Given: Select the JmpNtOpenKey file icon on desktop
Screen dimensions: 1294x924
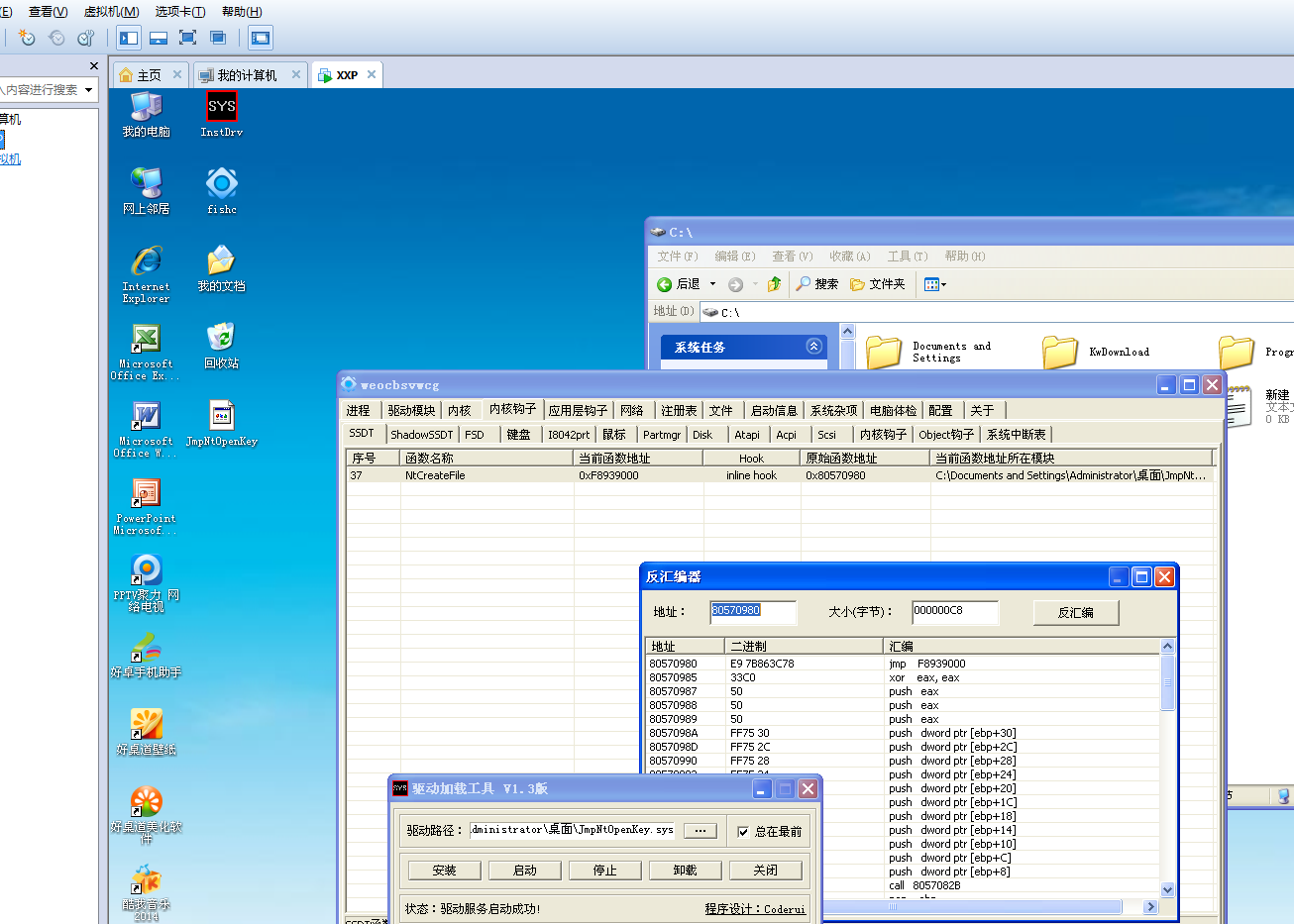Looking at the screenshot, I should (x=221, y=423).
